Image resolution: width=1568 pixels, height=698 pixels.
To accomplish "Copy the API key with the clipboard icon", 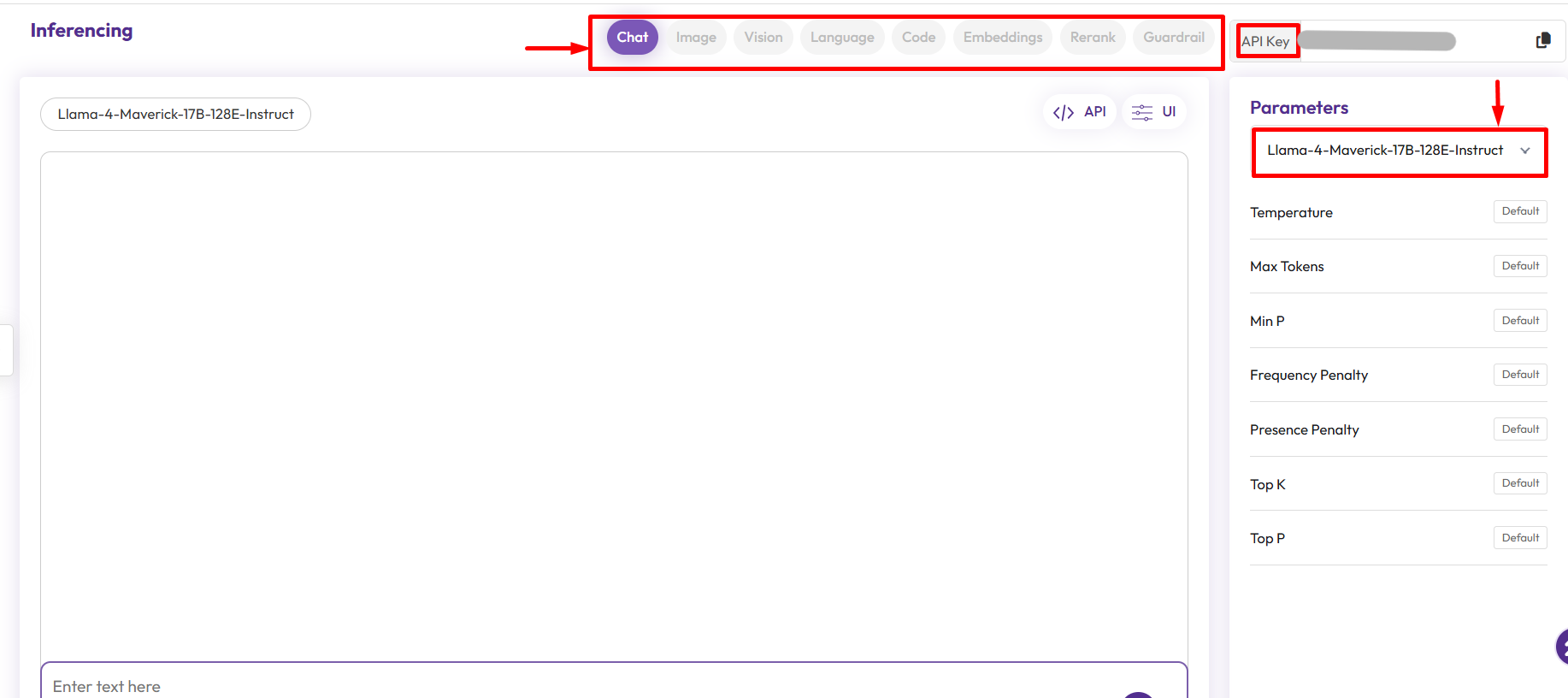I will (1542, 40).
